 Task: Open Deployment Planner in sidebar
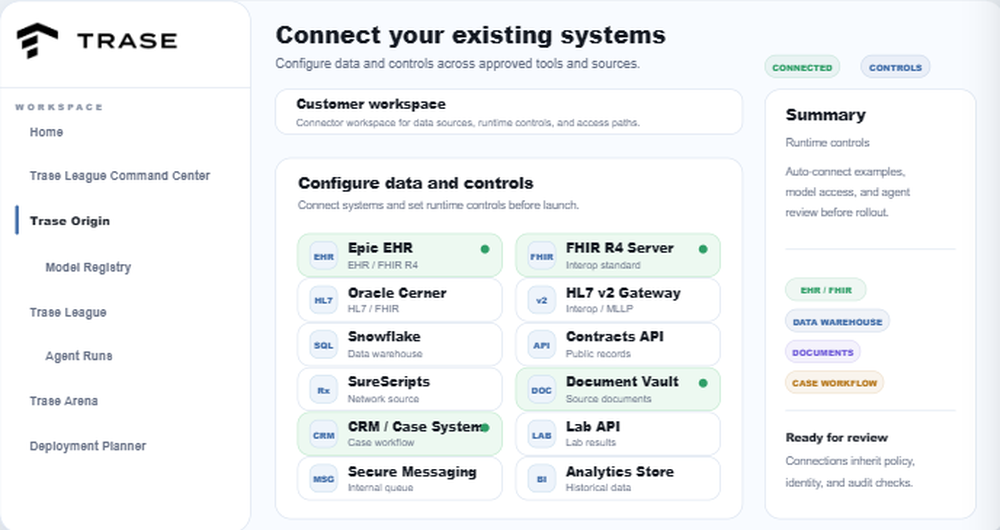(88, 446)
